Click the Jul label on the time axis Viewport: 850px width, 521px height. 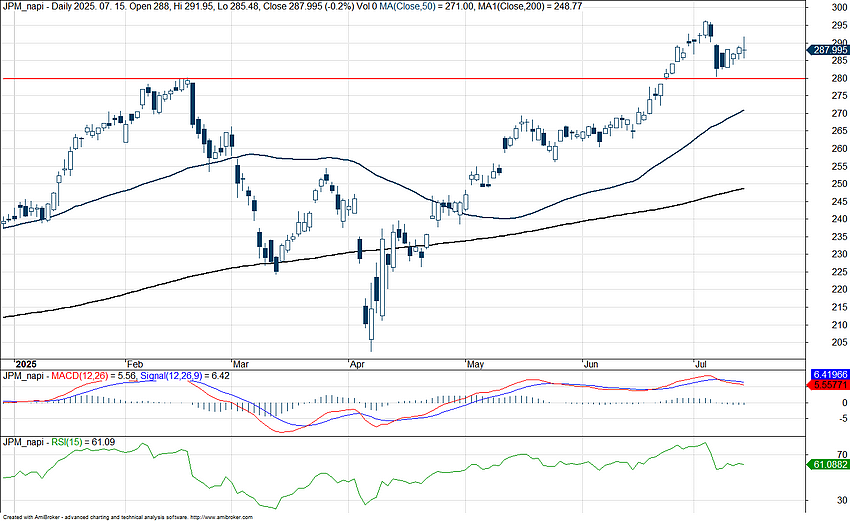pyautogui.click(x=701, y=364)
